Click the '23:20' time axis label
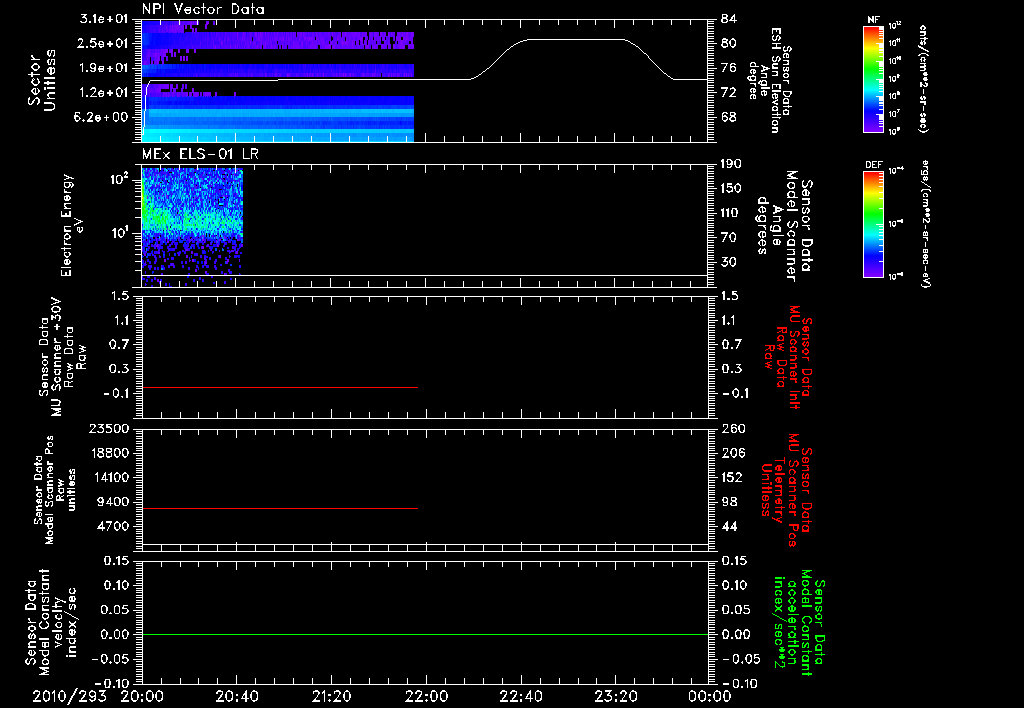1024x708 pixels. 615,696
